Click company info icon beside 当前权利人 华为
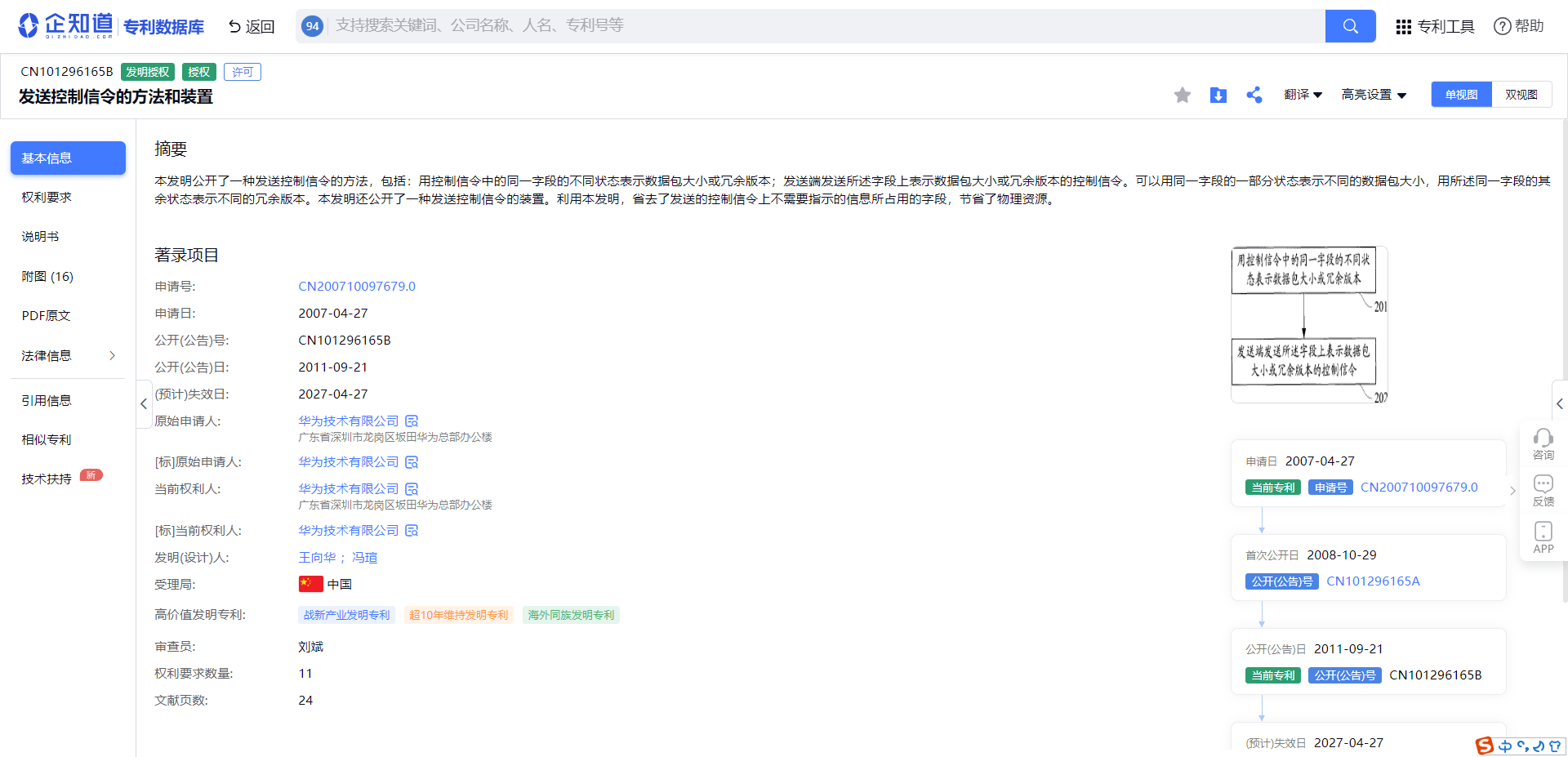Viewport: 1568px width, 757px height. (x=412, y=488)
